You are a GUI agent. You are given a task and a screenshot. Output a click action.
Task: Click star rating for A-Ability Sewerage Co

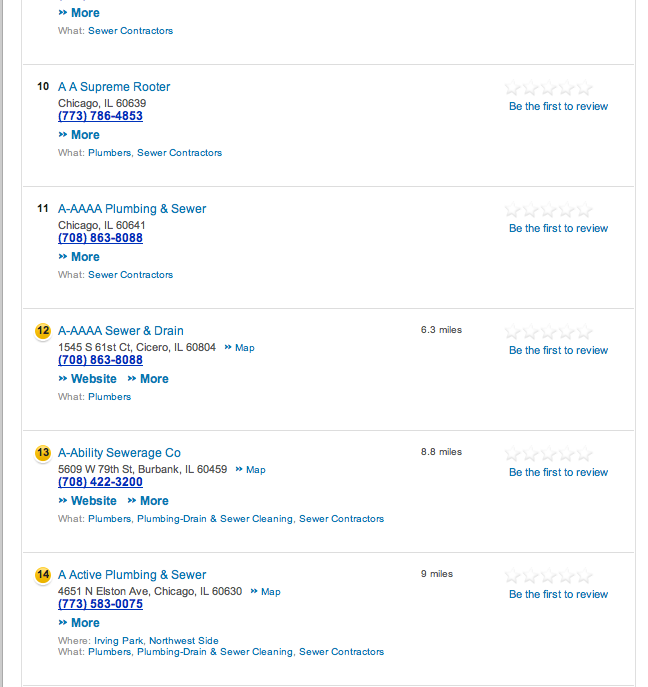click(549, 455)
